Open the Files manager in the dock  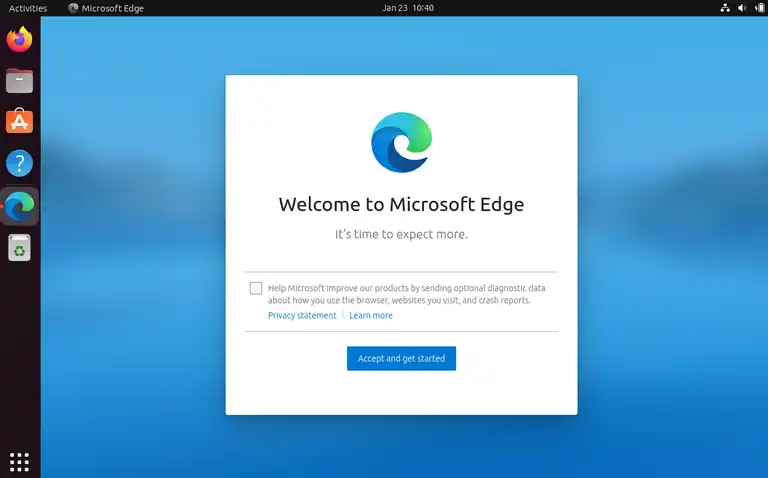(x=20, y=81)
